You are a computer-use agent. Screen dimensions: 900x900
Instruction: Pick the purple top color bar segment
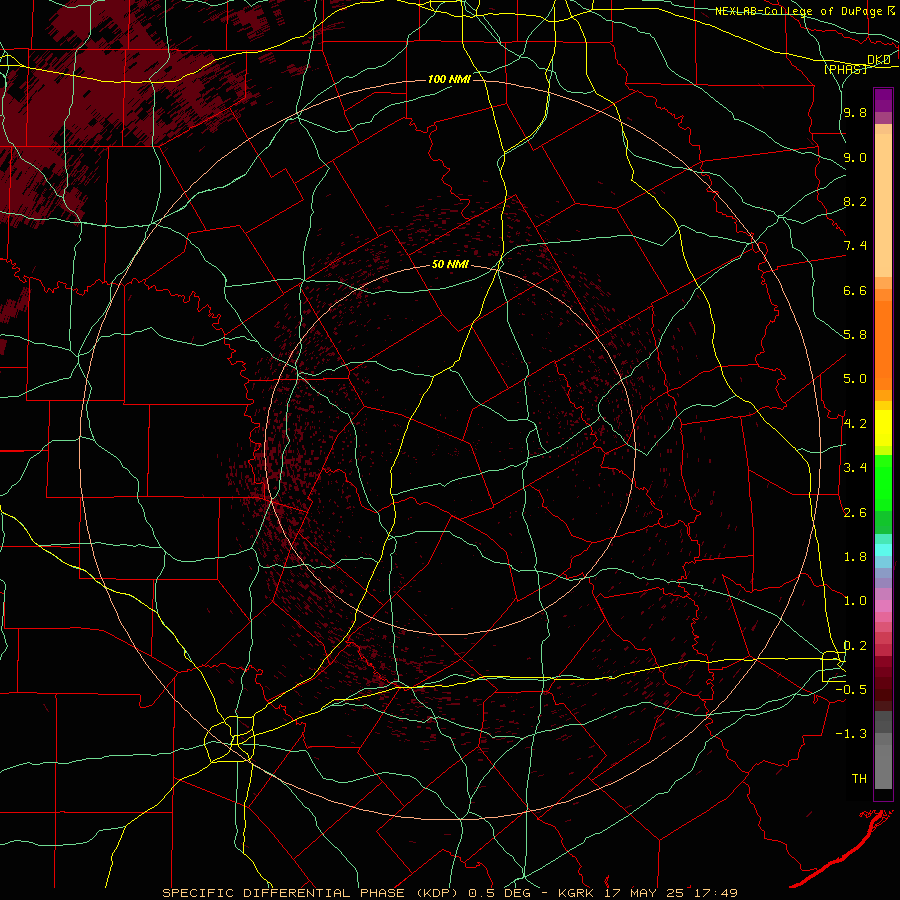pos(883,100)
